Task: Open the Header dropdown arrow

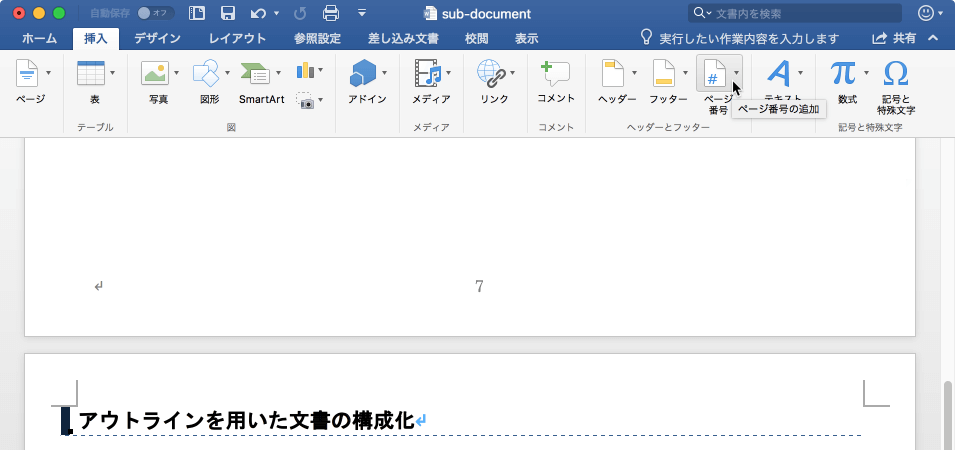Action: (x=634, y=73)
